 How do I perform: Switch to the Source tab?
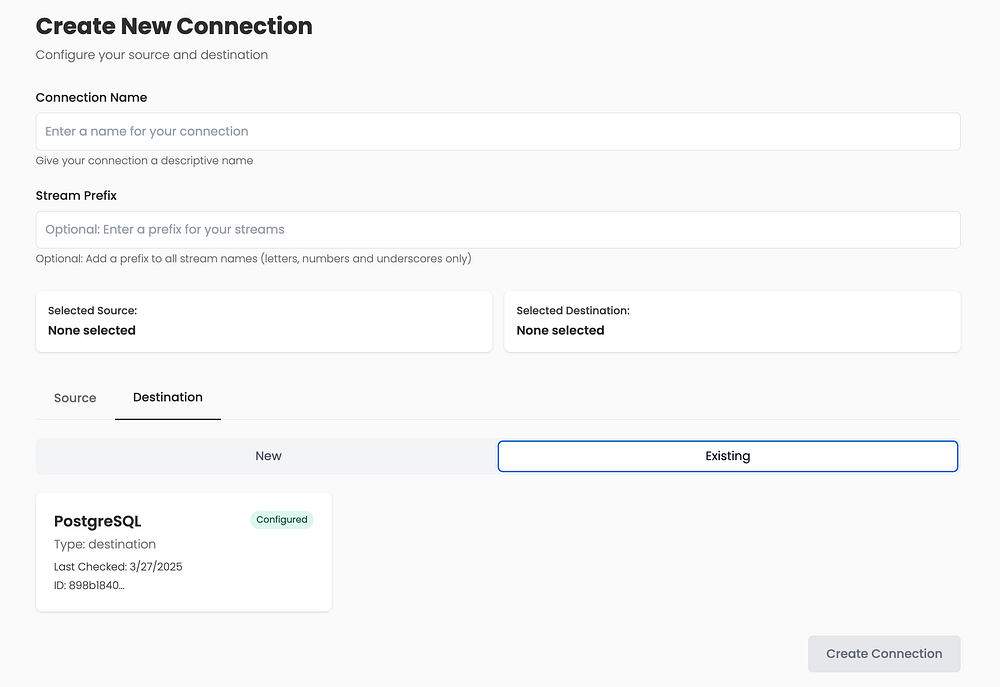tap(75, 398)
